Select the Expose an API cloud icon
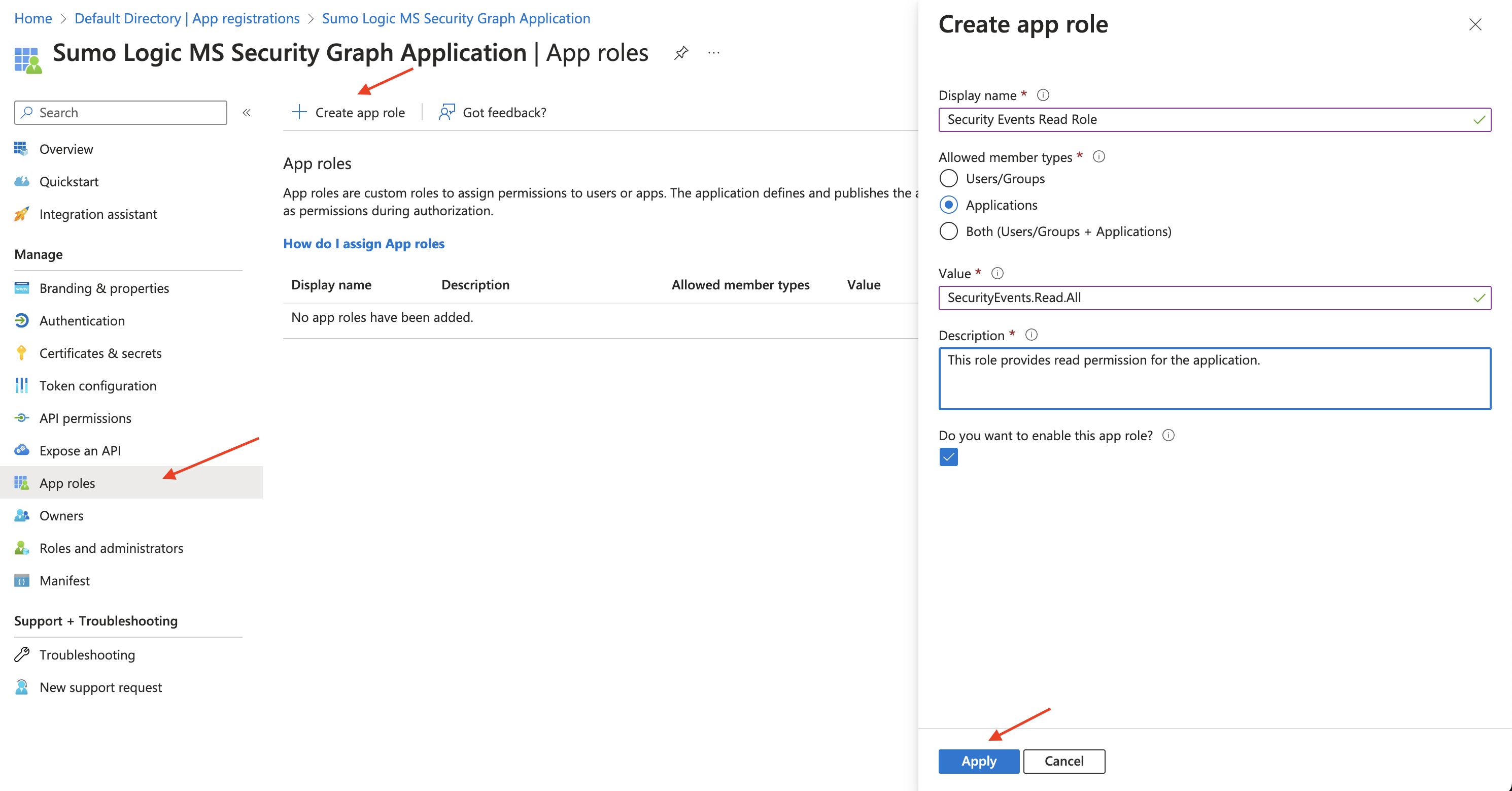 [21, 450]
